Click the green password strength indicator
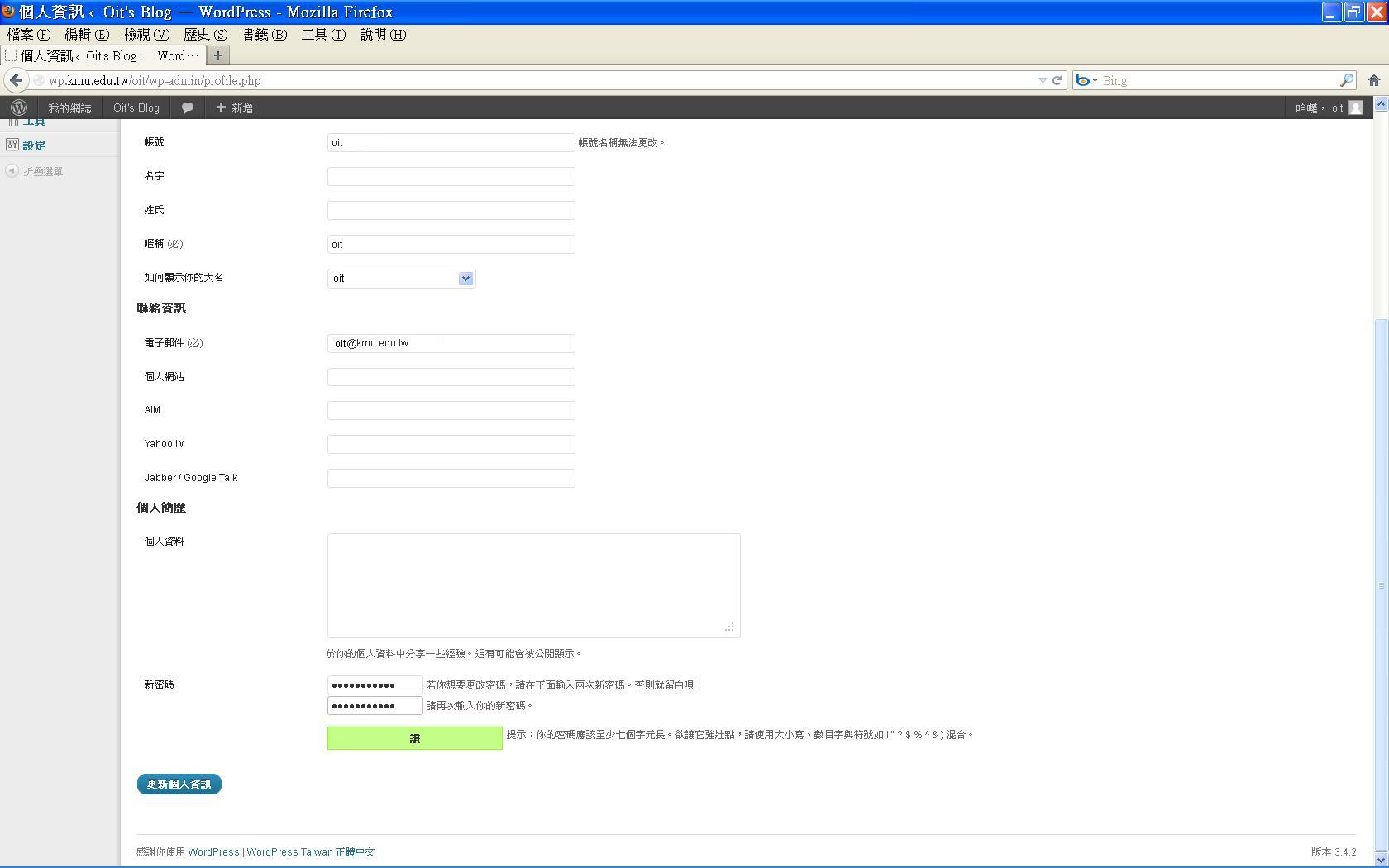 [414, 738]
